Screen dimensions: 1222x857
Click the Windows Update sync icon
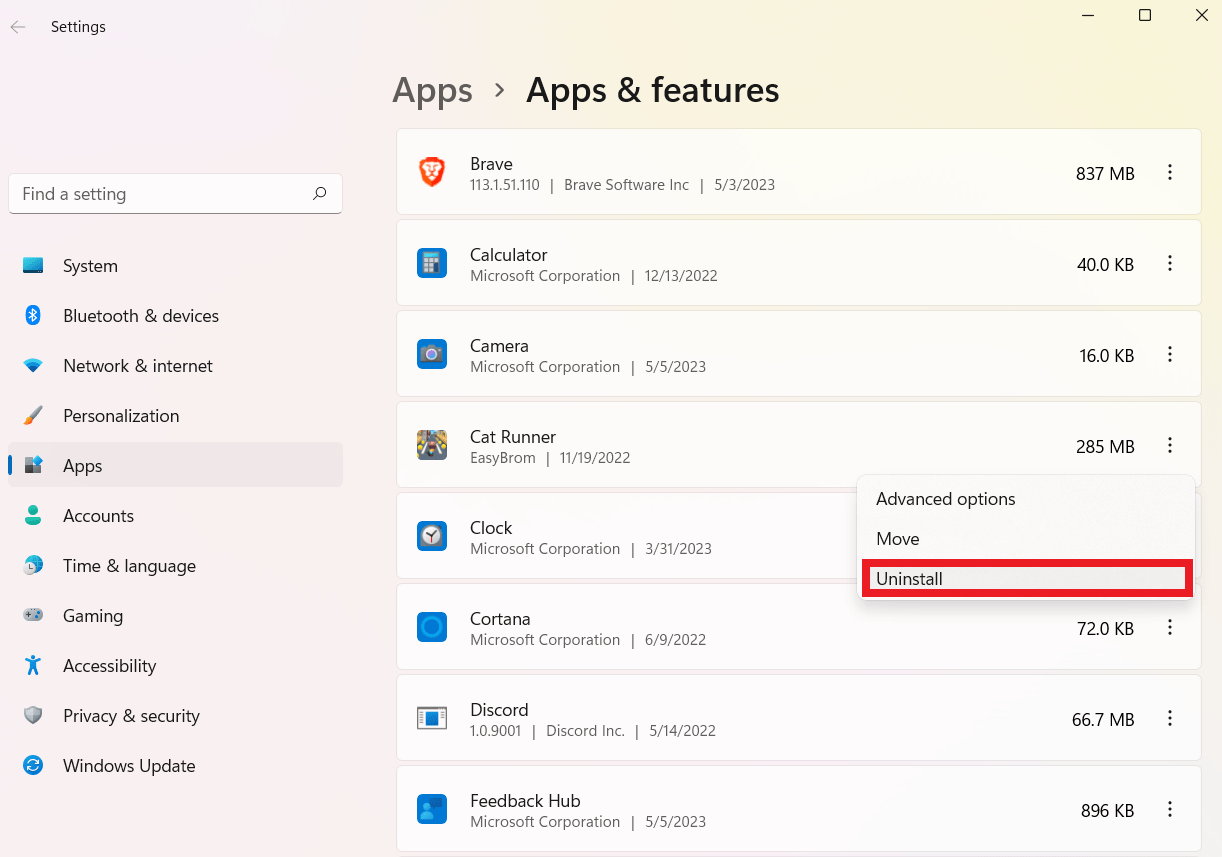click(33, 766)
